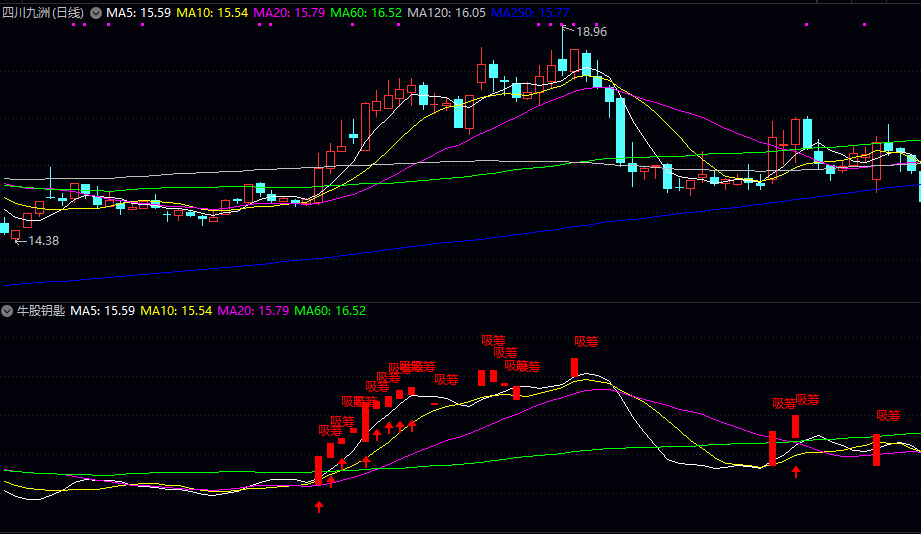Viewport: 921px width, 534px height.
Task: Click the 18.96 high price marker
Action: point(591,32)
